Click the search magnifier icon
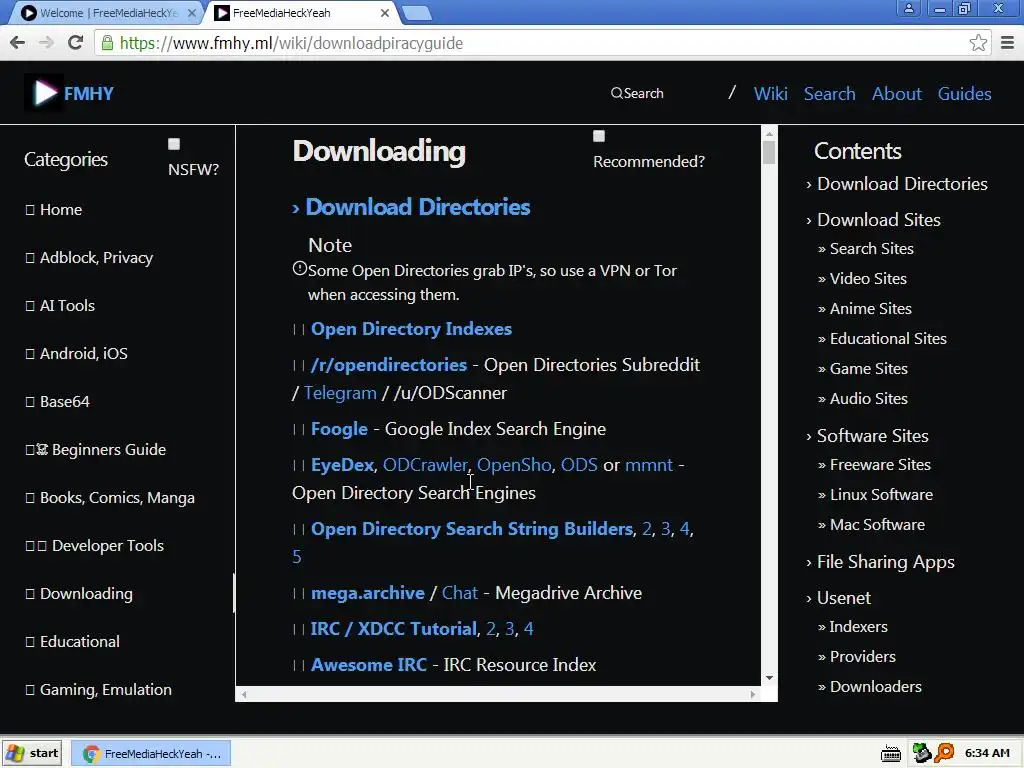 [616, 93]
